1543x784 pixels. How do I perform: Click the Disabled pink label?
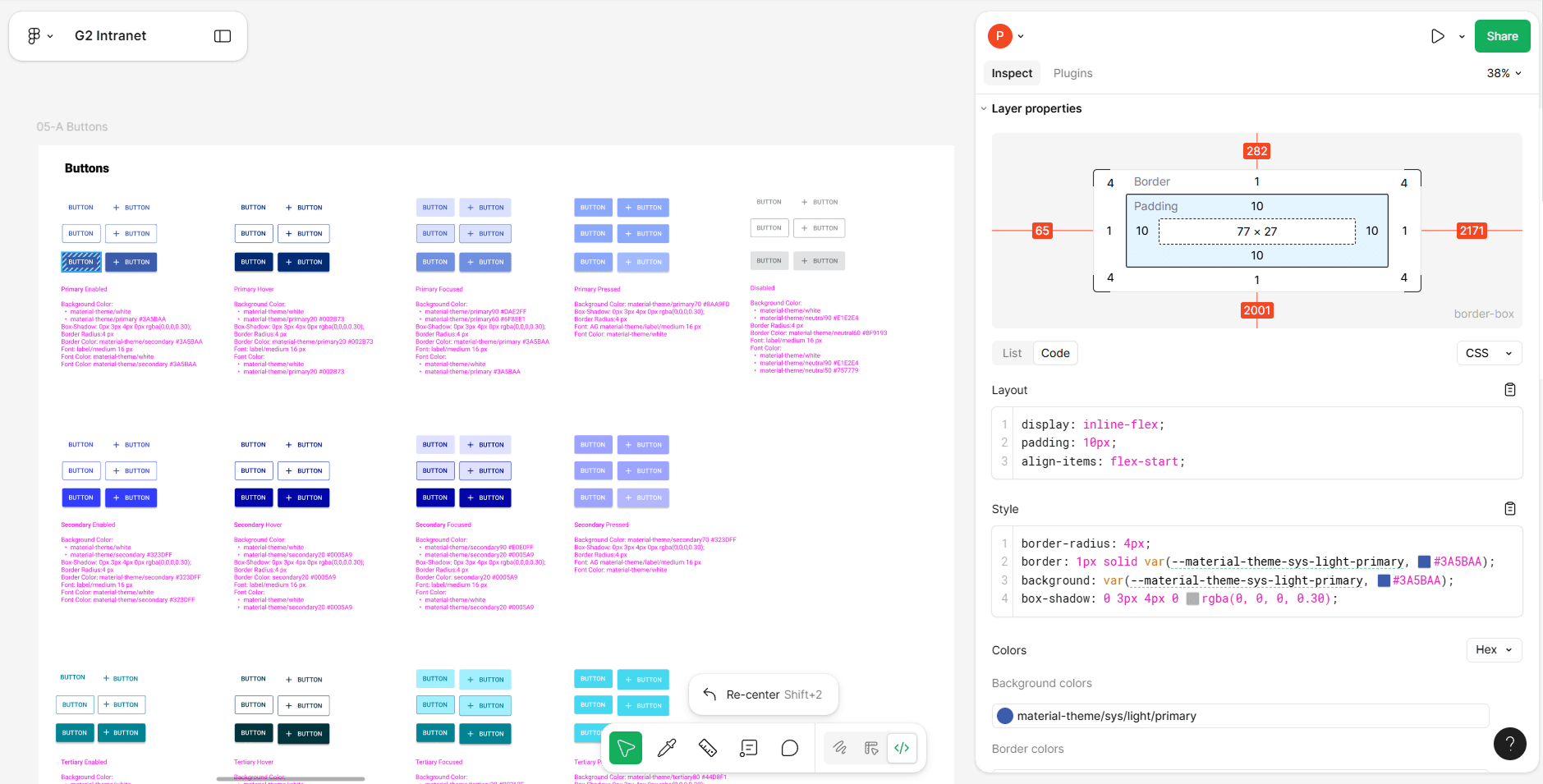(762, 288)
